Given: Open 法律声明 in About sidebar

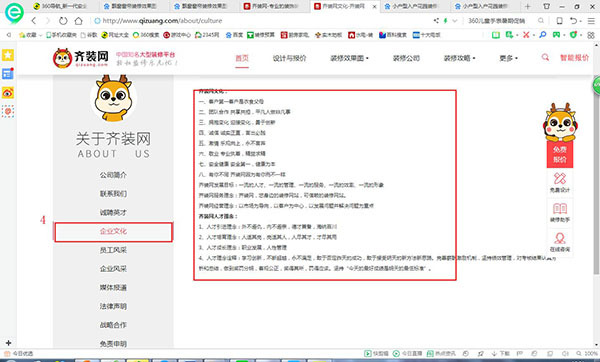Looking at the screenshot, I should [x=113, y=306].
